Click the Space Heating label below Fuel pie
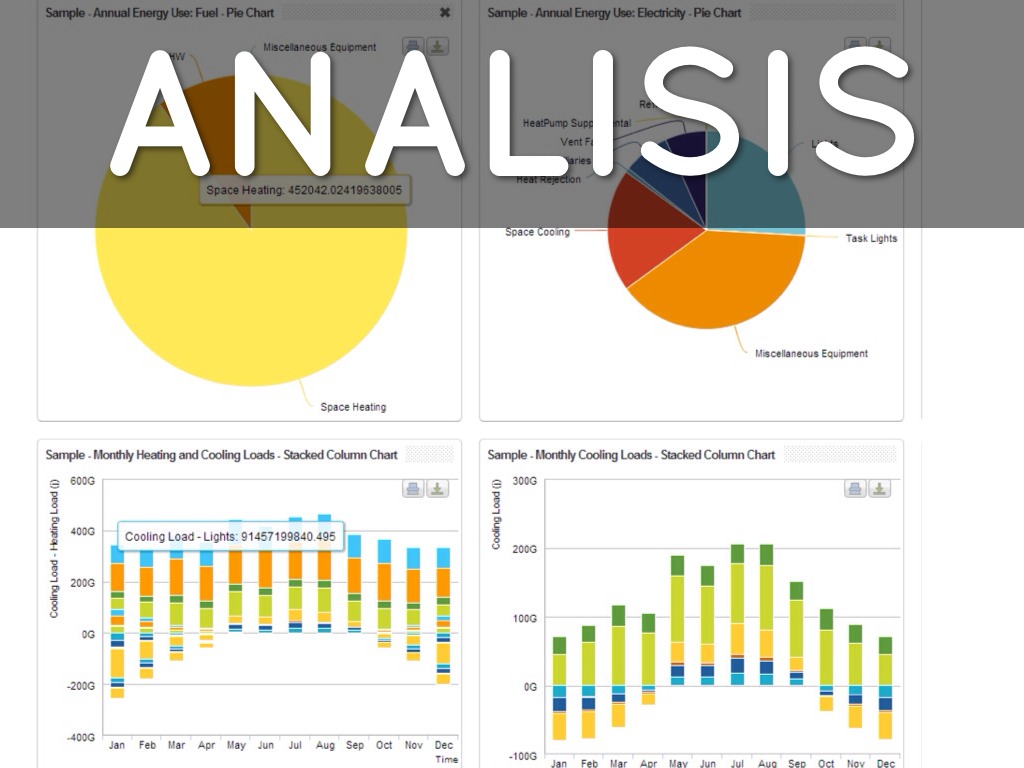The width and height of the screenshot is (1024, 768). coord(353,407)
